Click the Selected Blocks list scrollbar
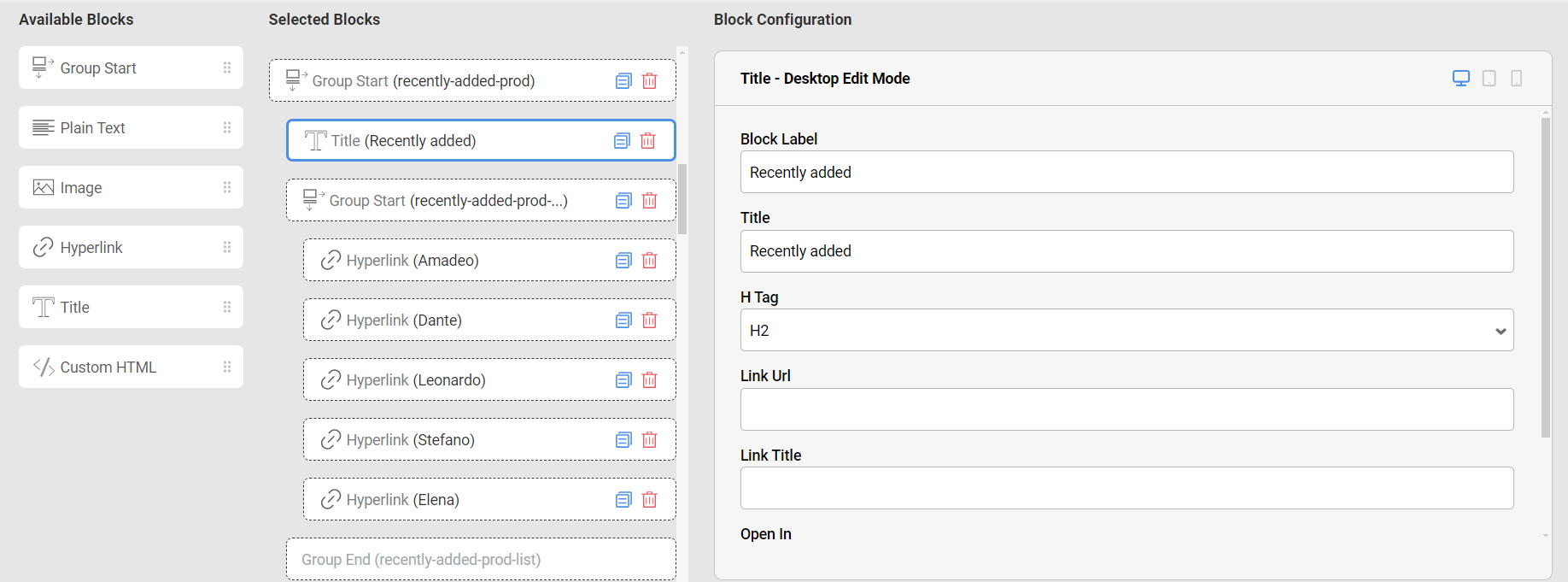 coord(682,198)
